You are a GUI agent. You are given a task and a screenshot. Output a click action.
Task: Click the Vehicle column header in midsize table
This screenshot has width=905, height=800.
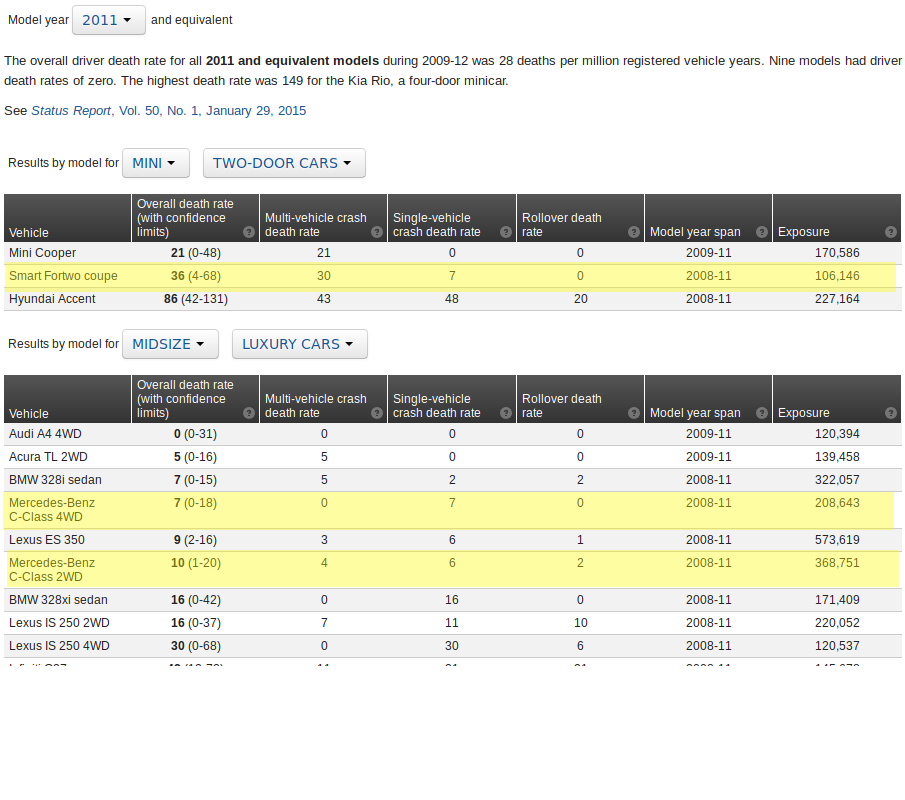[68, 399]
